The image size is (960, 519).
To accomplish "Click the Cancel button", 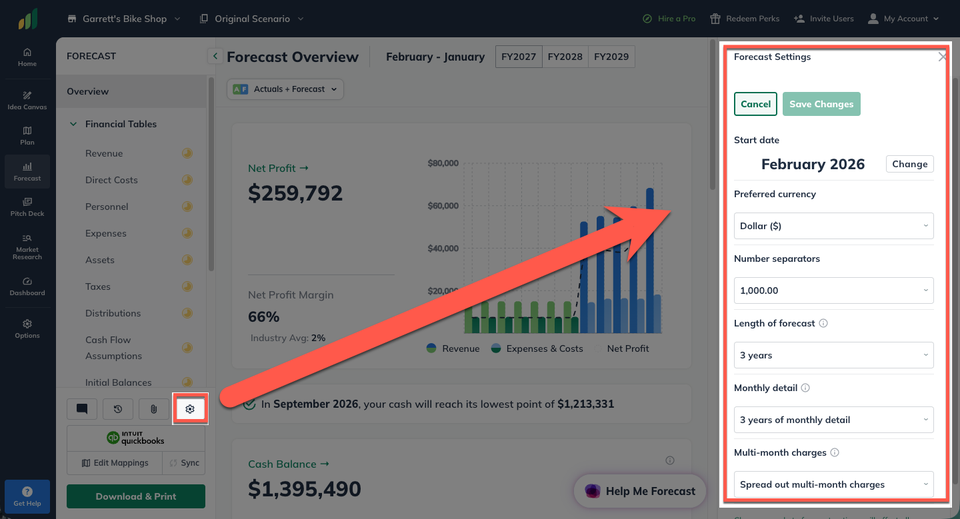I will click(756, 104).
